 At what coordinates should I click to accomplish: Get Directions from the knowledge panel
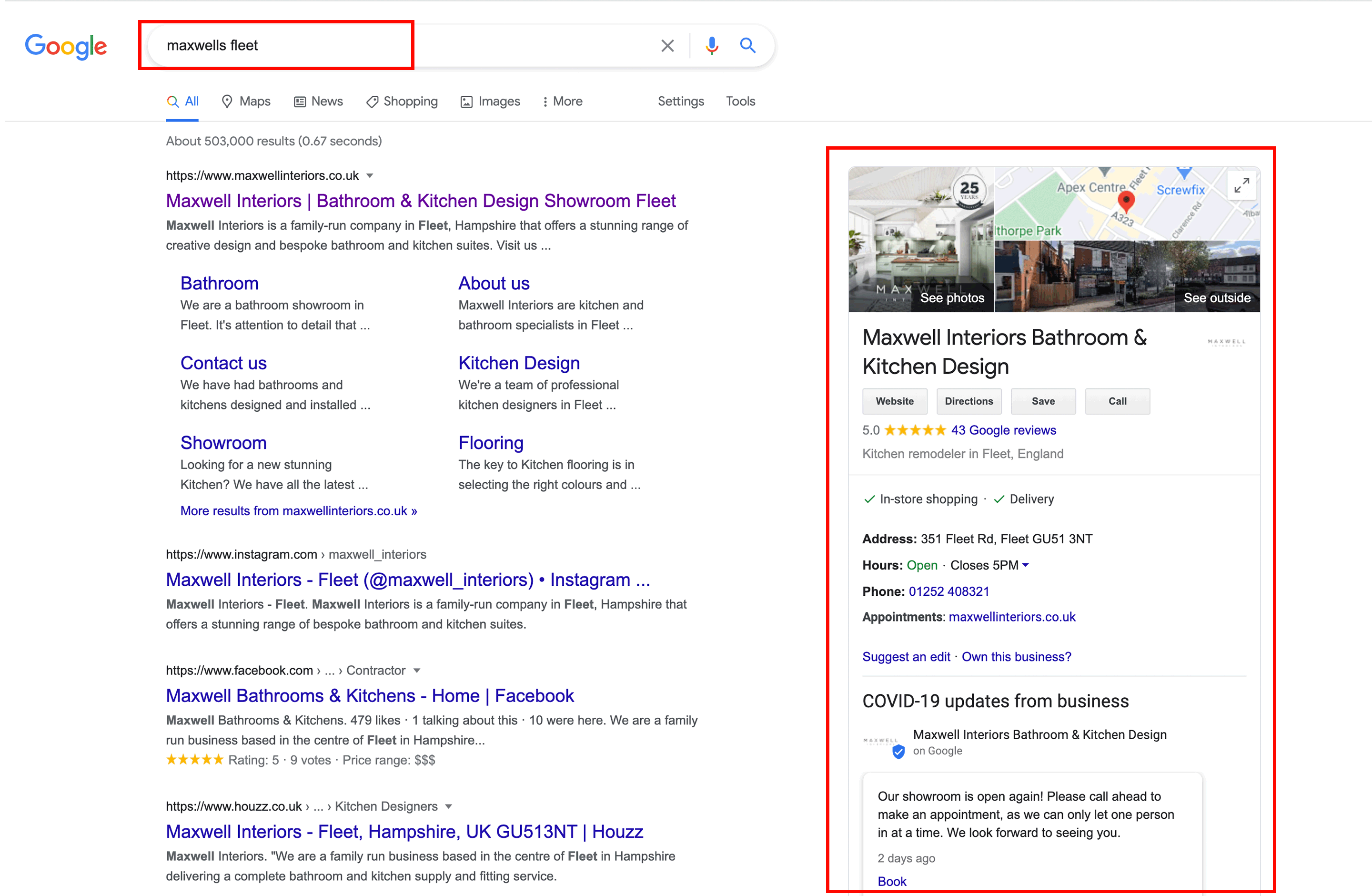(x=968, y=401)
